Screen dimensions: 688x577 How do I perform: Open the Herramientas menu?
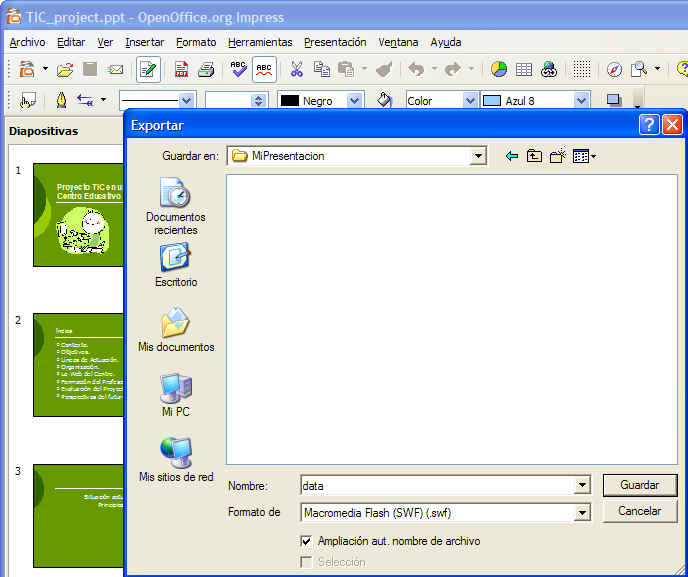260,42
